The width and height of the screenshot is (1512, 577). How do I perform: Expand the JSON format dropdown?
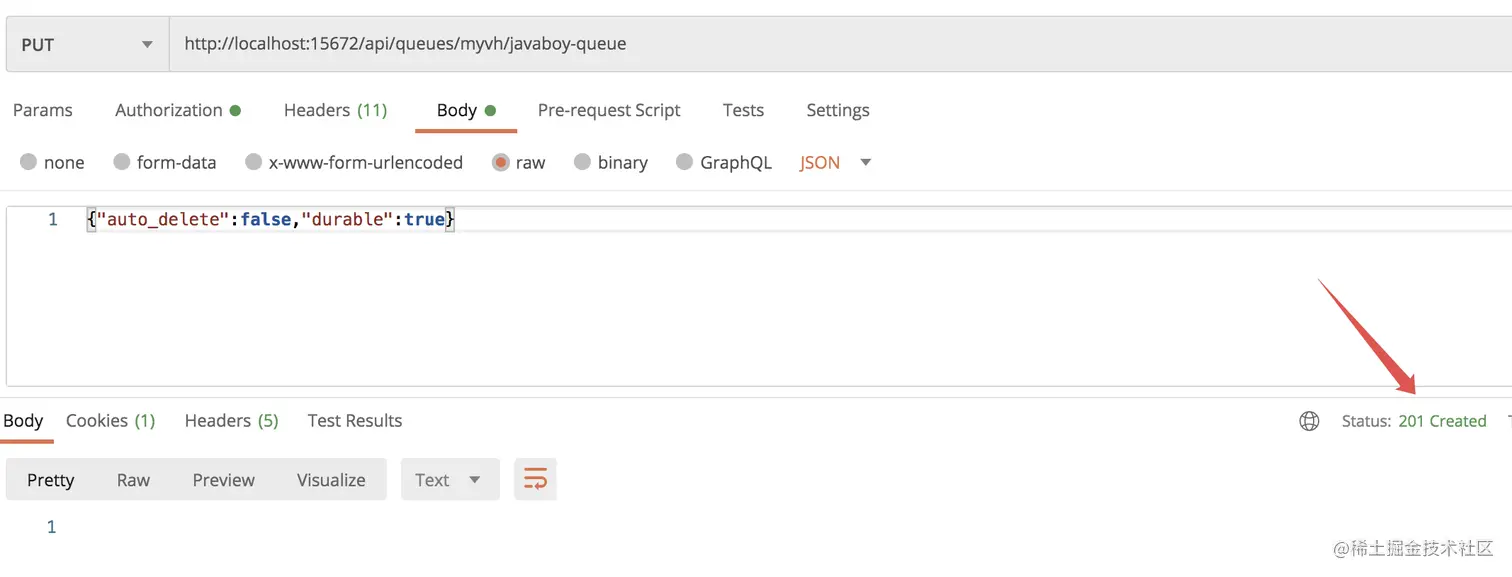click(x=835, y=162)
